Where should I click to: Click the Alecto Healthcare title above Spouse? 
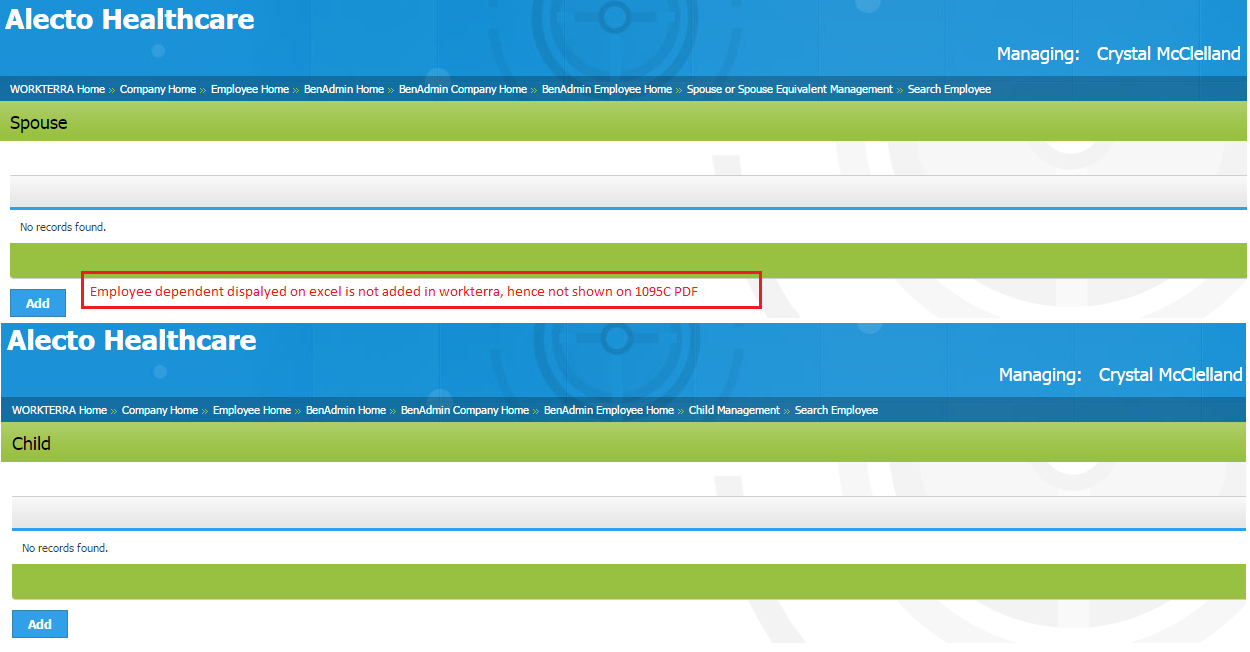(130, 19)
